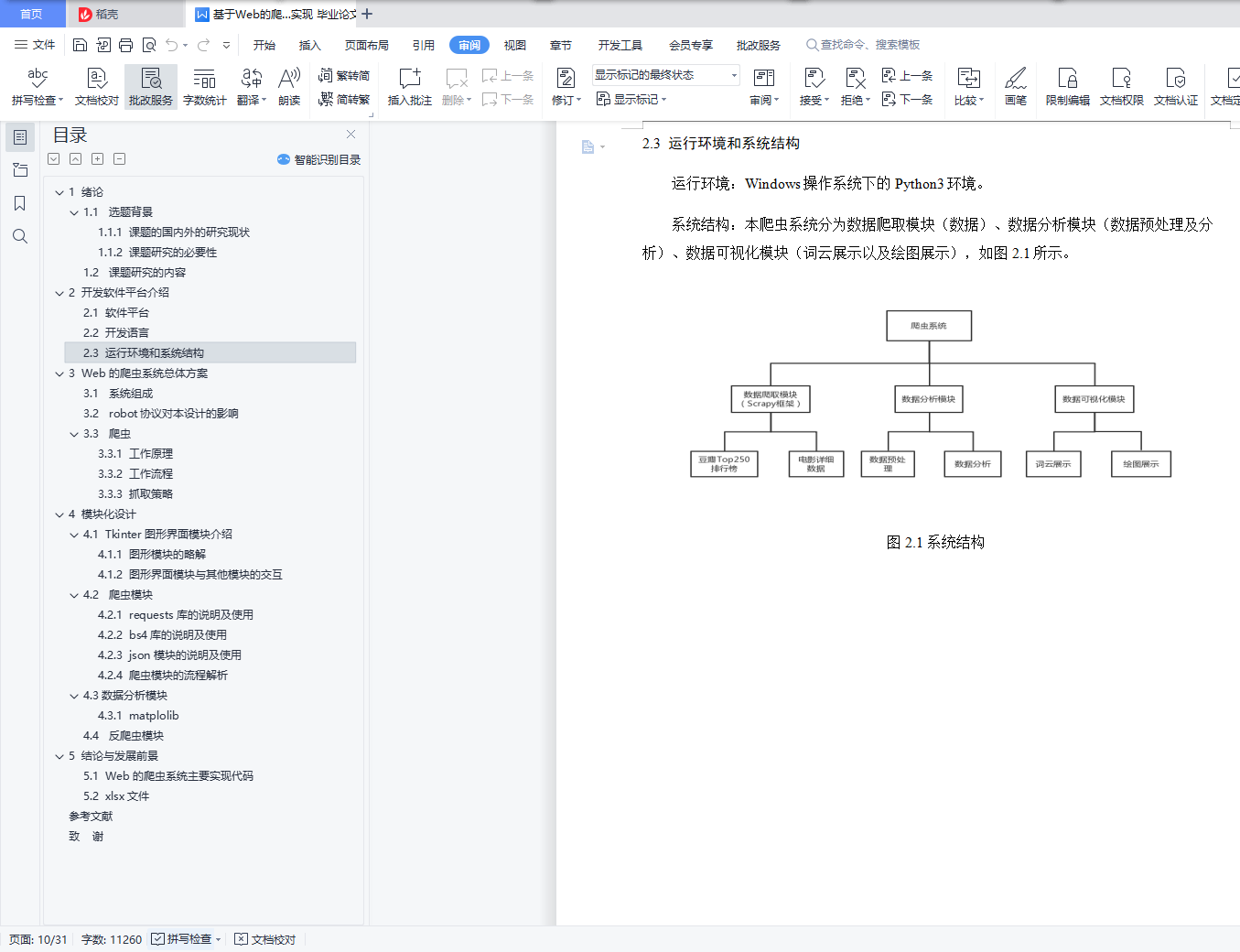Click the spell check (拼写检查) icon in ribbon
Image resolution: width=1240 pixels, height=952 pixels.
38,87
